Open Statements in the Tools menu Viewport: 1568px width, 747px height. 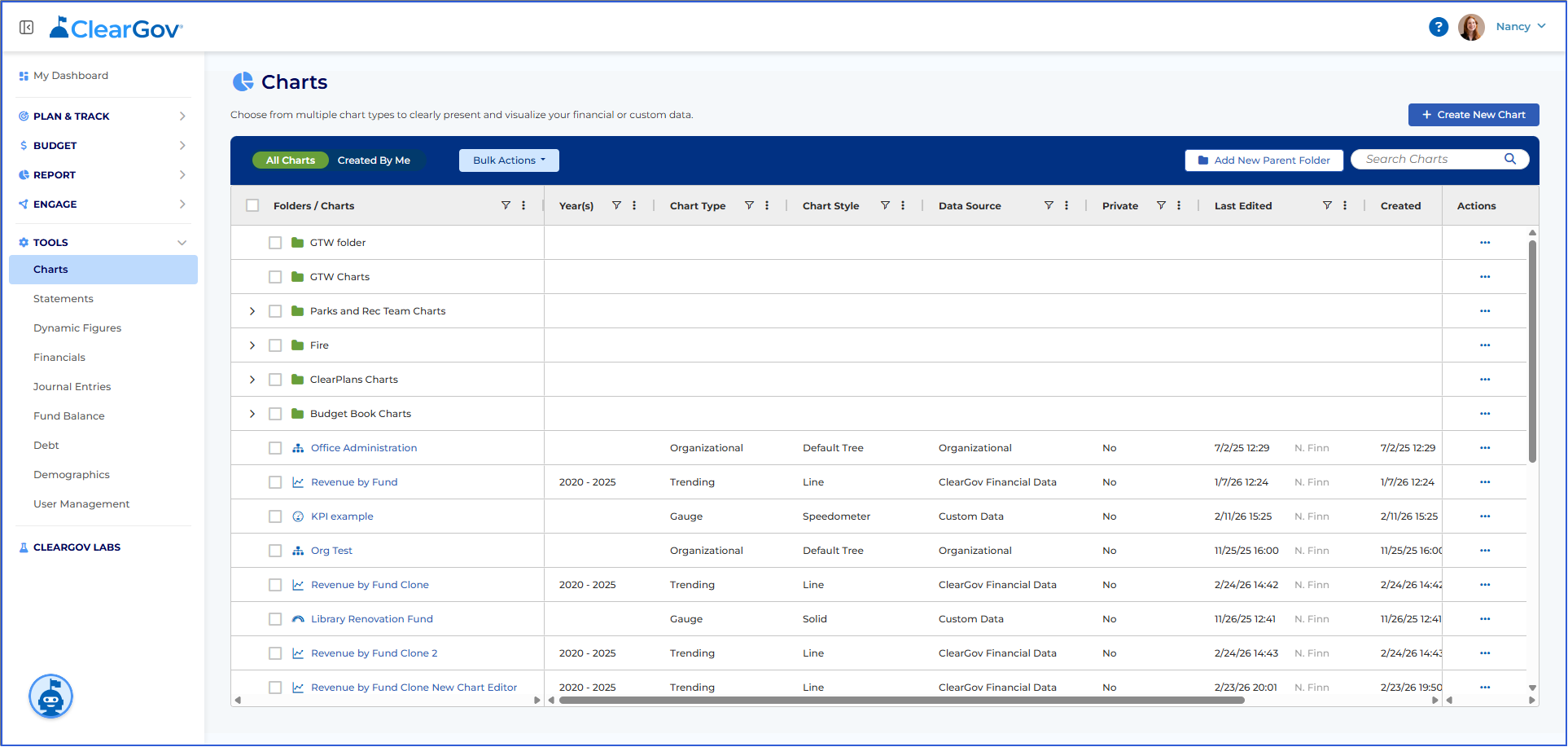pos(64,299)
